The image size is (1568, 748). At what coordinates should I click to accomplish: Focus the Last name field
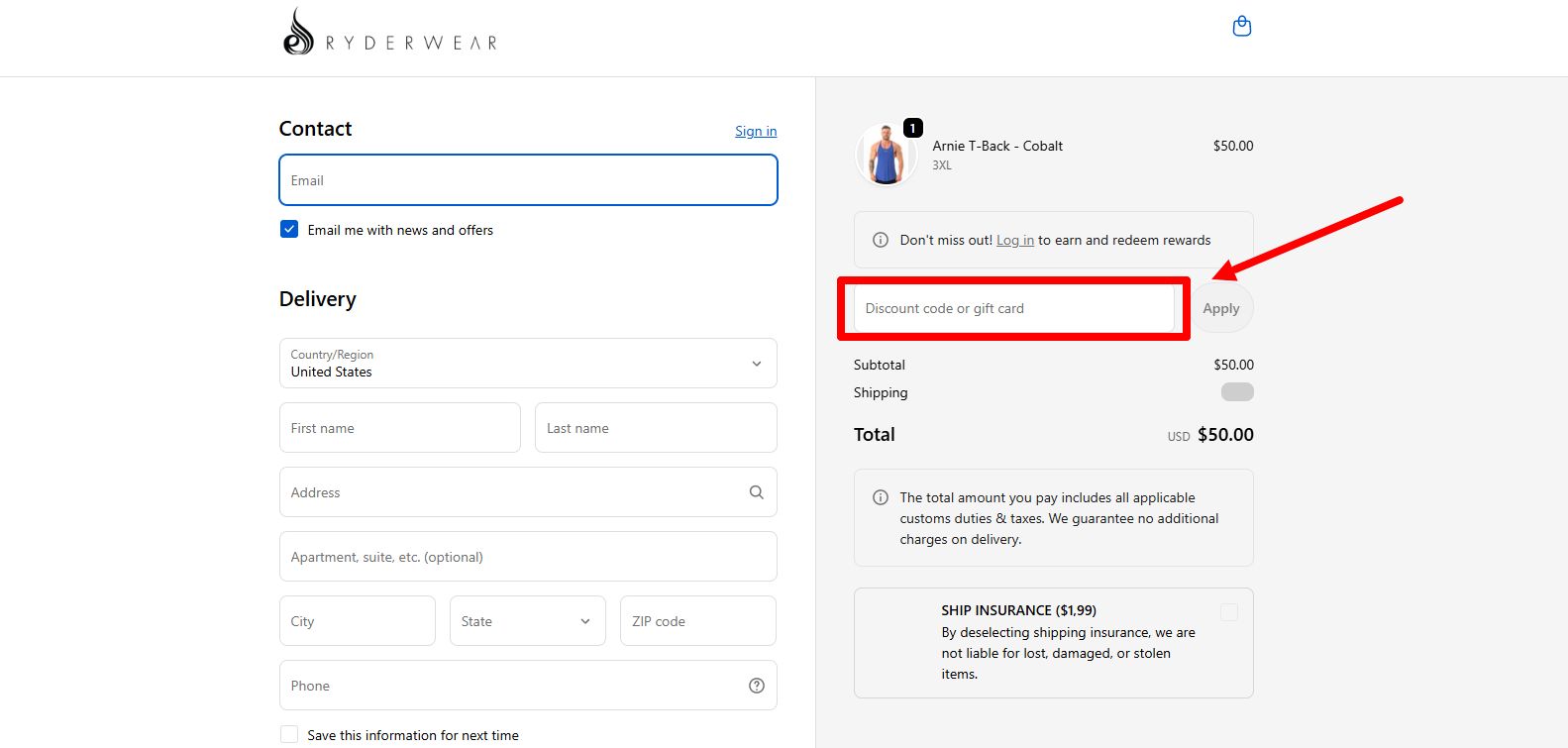[x=656, y=428]
